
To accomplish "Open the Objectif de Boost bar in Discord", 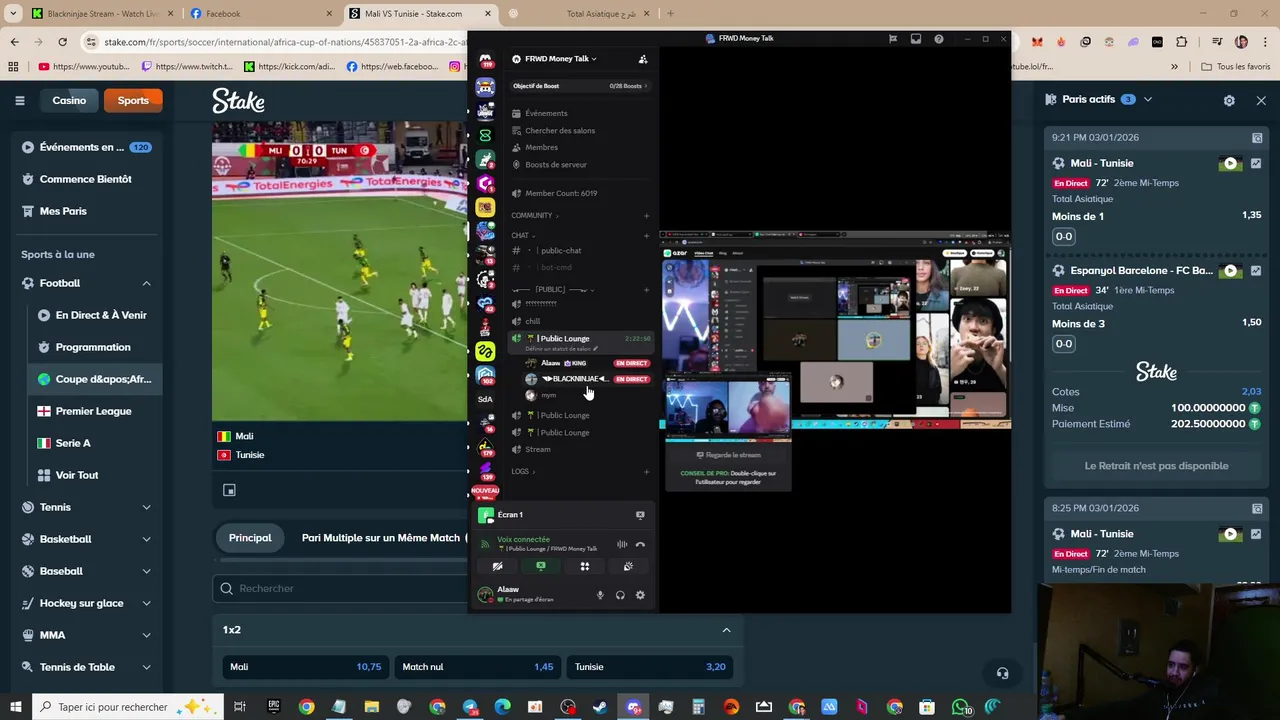I will (x=579, y=86).
